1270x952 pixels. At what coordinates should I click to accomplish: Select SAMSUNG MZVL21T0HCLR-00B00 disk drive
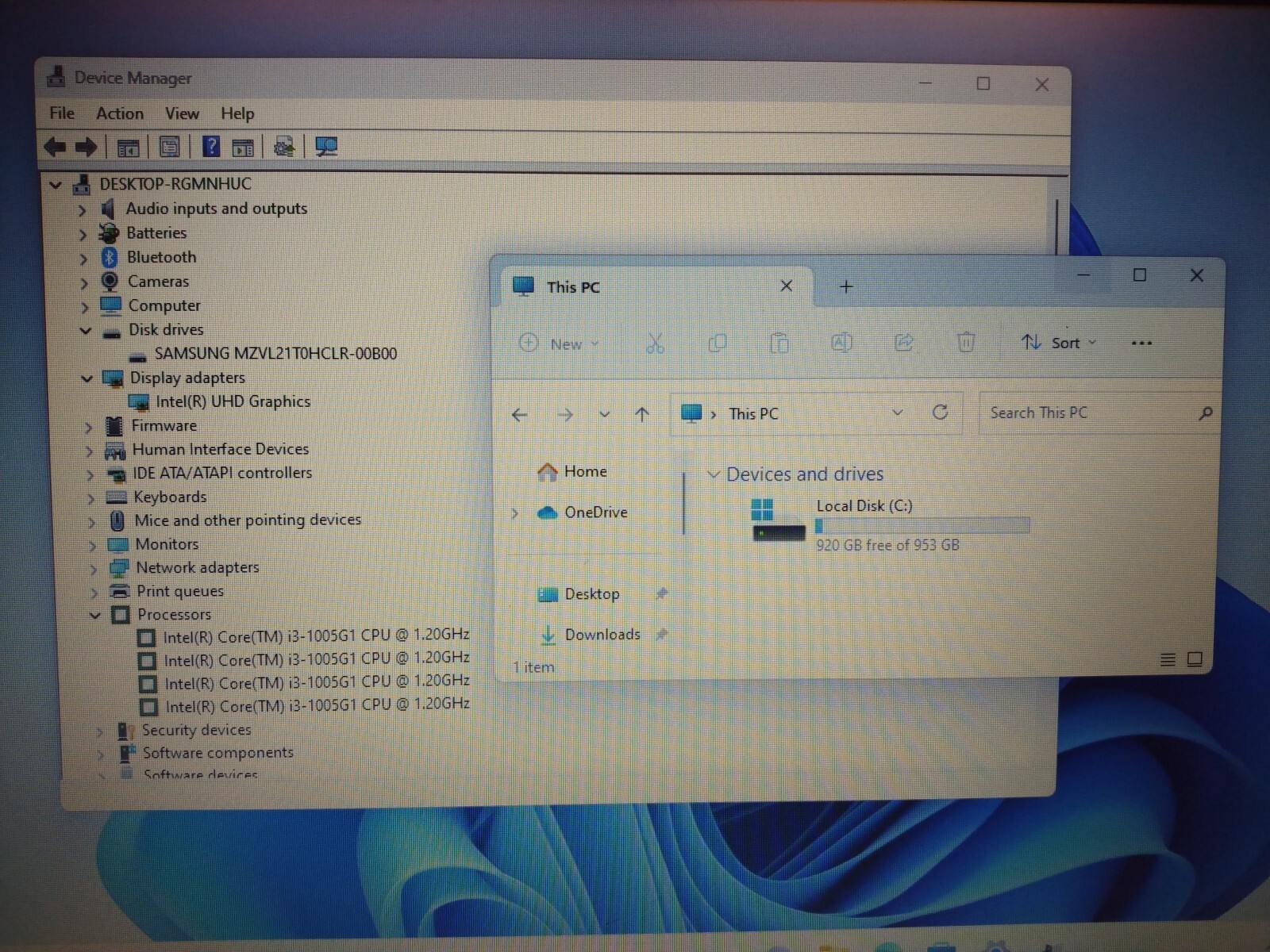point(275,354)
